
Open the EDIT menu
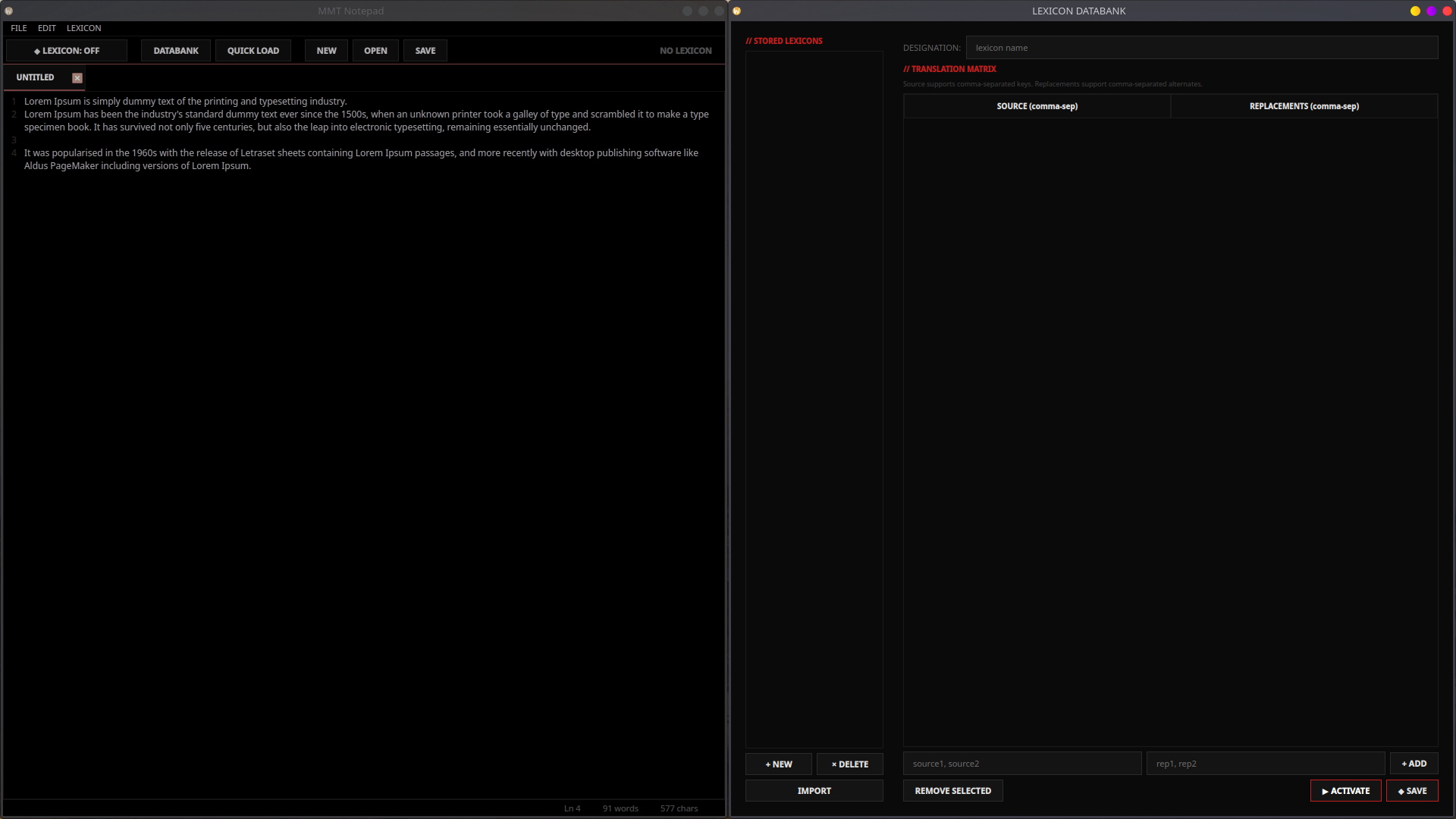(x=46, y=28)
